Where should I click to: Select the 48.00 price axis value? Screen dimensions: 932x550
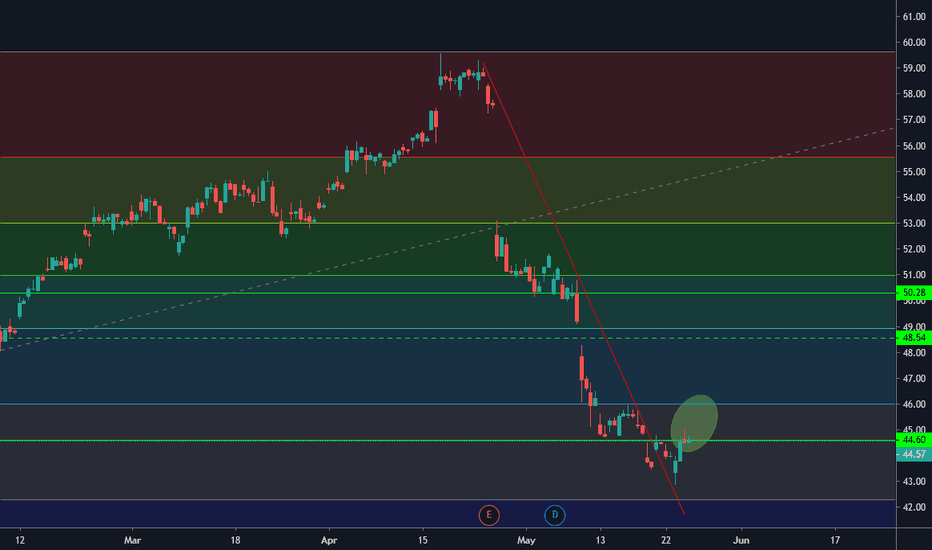click(914, 353)
